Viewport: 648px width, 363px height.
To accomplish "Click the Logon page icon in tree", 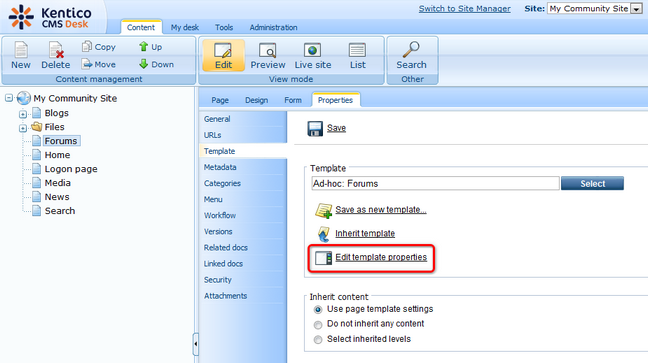I will coord(37,169).
